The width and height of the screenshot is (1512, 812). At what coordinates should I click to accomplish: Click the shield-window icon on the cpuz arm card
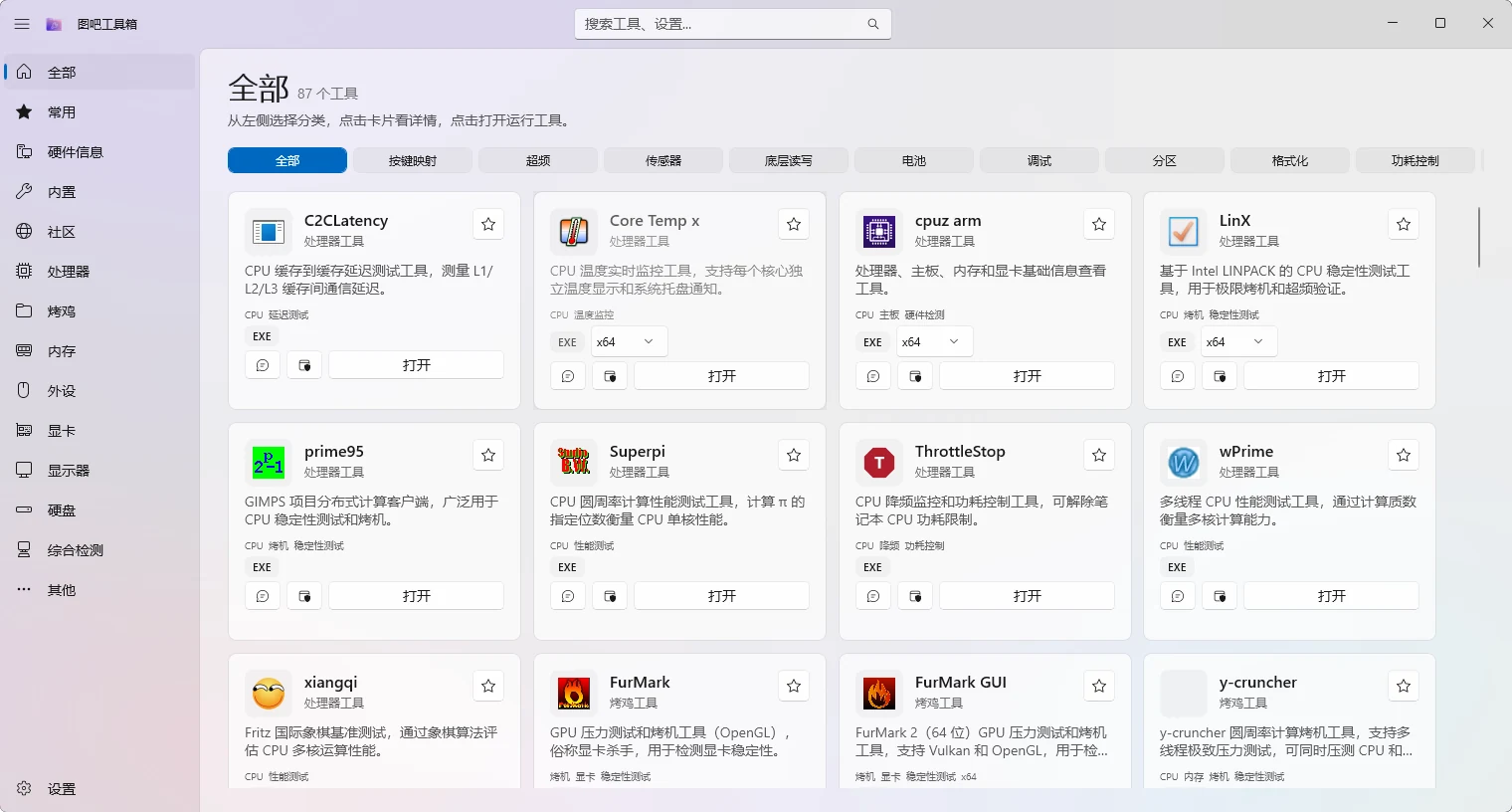(x=915, y=376)
